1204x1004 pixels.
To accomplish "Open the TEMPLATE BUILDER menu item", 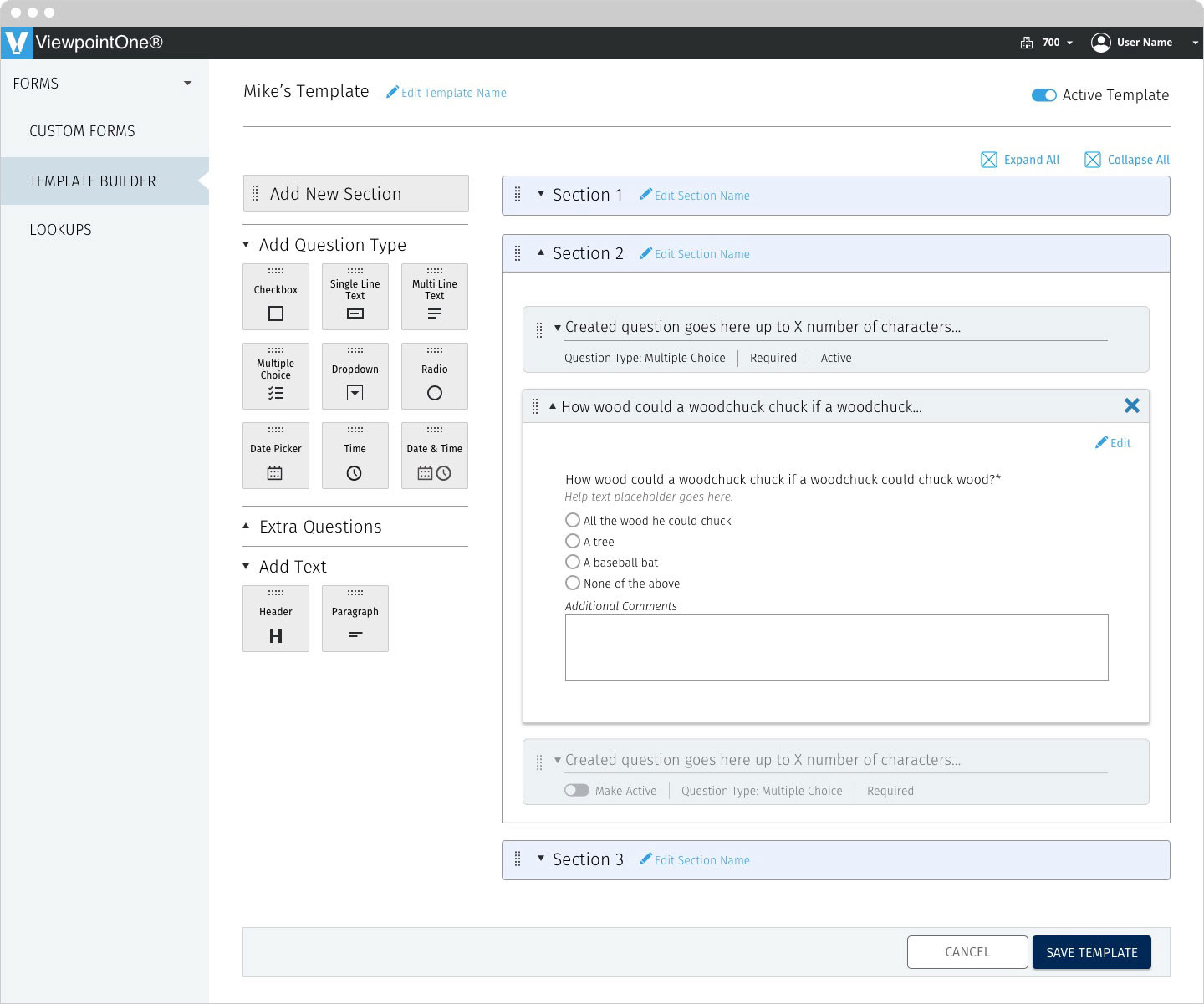I will click(105, 181).
